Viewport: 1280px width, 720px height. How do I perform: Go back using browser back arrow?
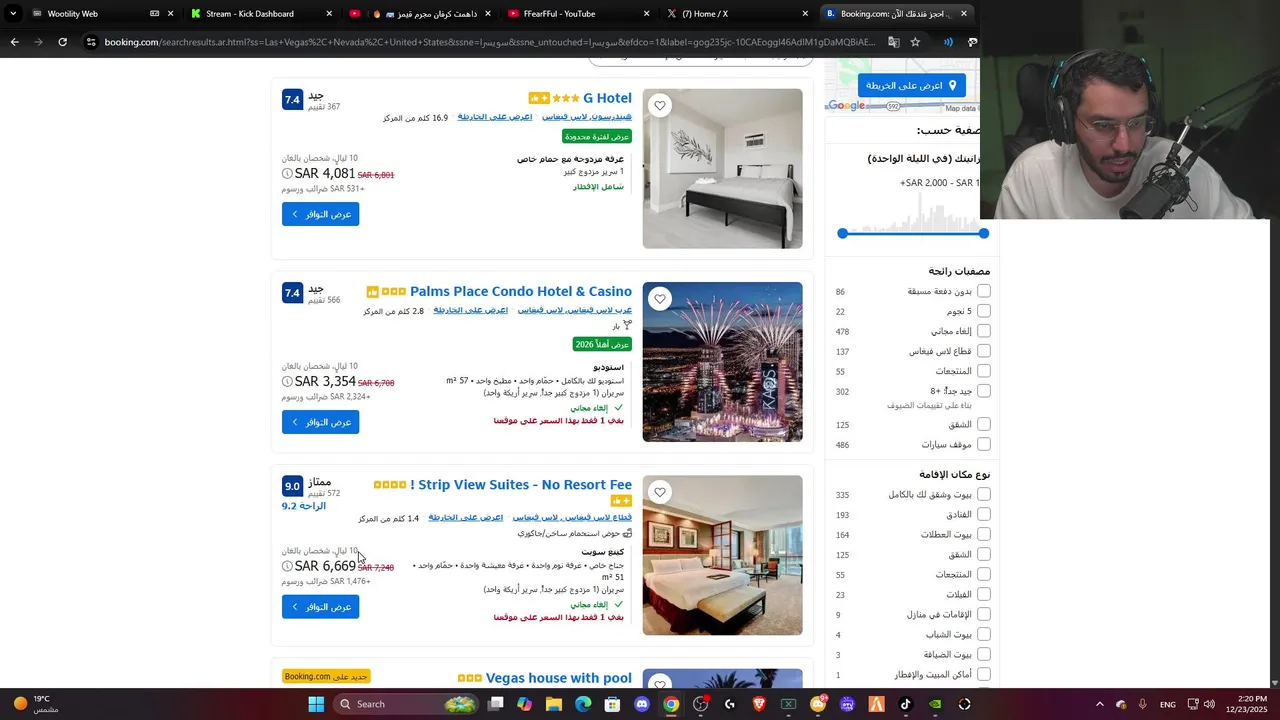click(14, 42)
